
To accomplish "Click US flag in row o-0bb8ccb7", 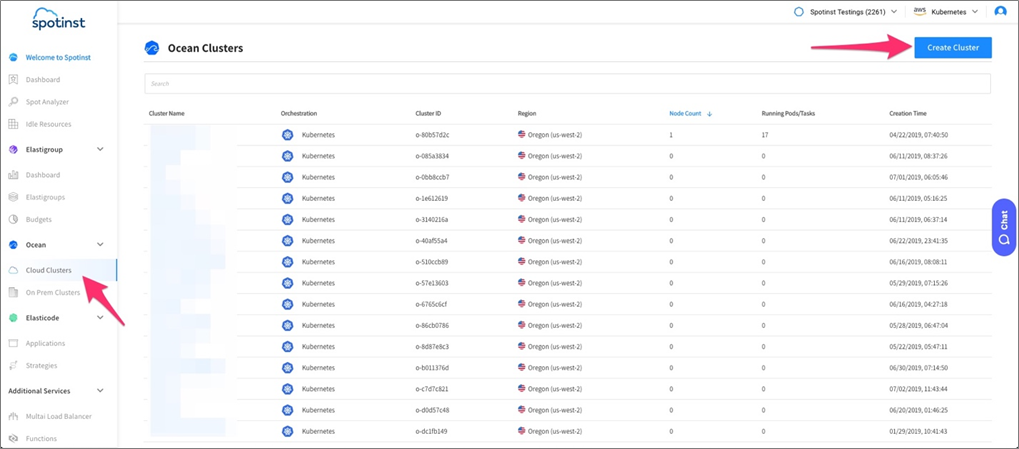I will tap(521, 177).
